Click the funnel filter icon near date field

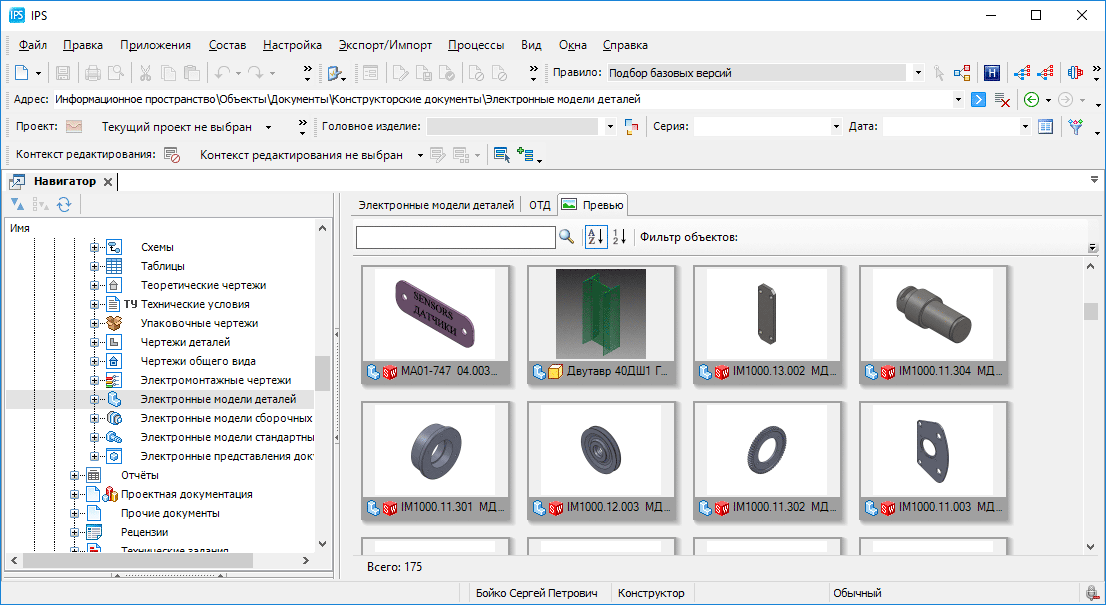pyautogui.click(x=1075, y=127)
